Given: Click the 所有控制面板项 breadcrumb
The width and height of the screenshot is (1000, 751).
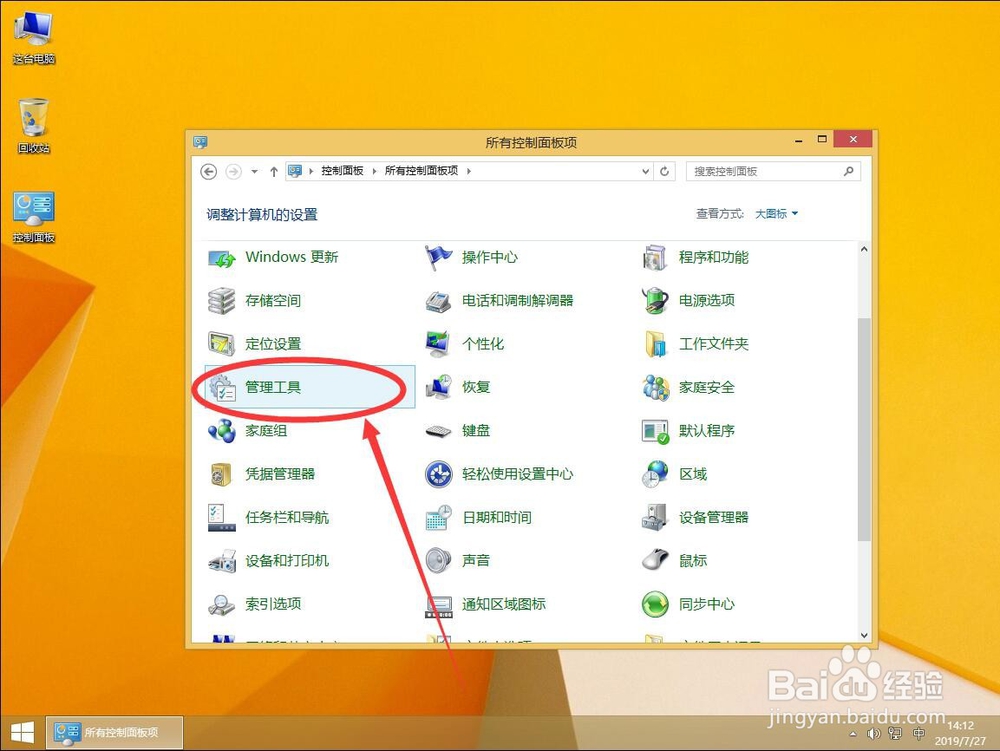Looking at the screenshot, I should (x=421, y=171).
